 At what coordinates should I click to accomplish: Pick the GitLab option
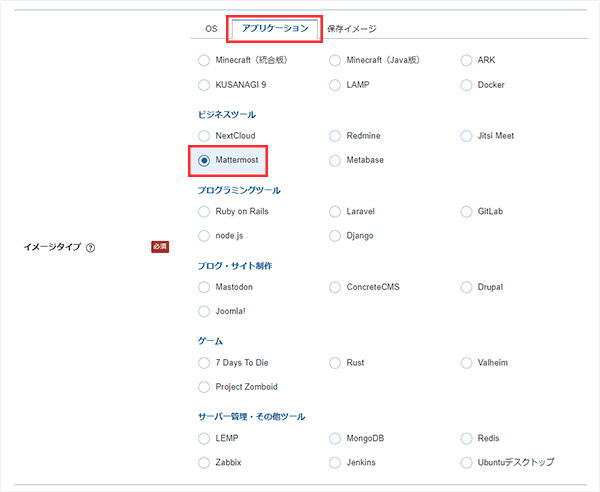coord(466,212)
